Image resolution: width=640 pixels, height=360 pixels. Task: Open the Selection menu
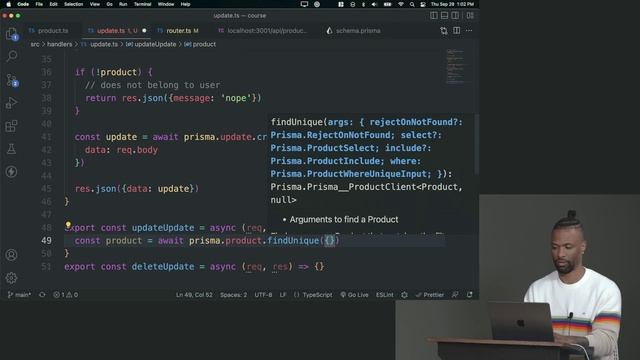[x=73, y=4]
